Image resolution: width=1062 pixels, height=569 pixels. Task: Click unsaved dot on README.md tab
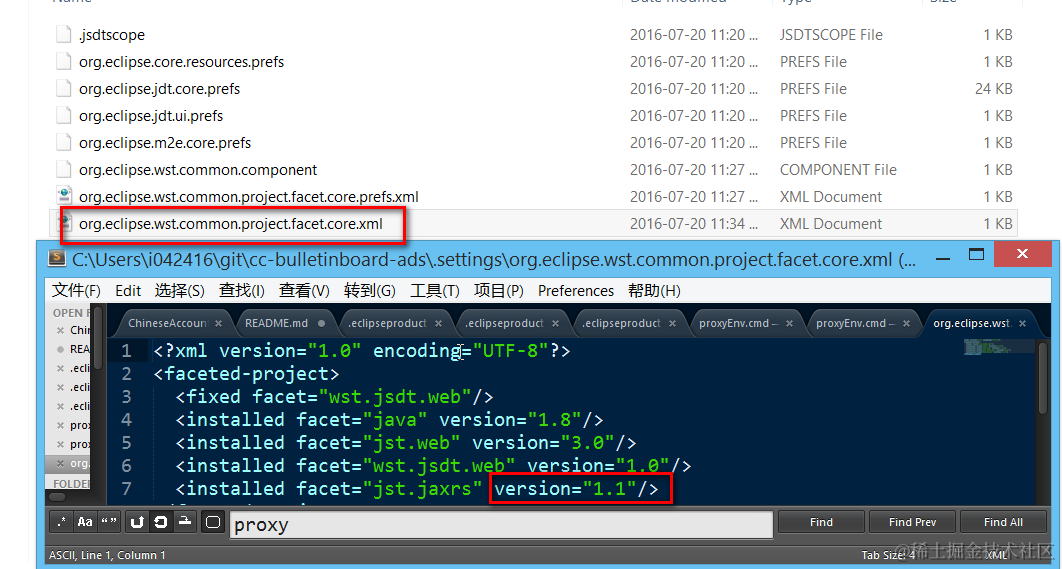tap(322, 324)
